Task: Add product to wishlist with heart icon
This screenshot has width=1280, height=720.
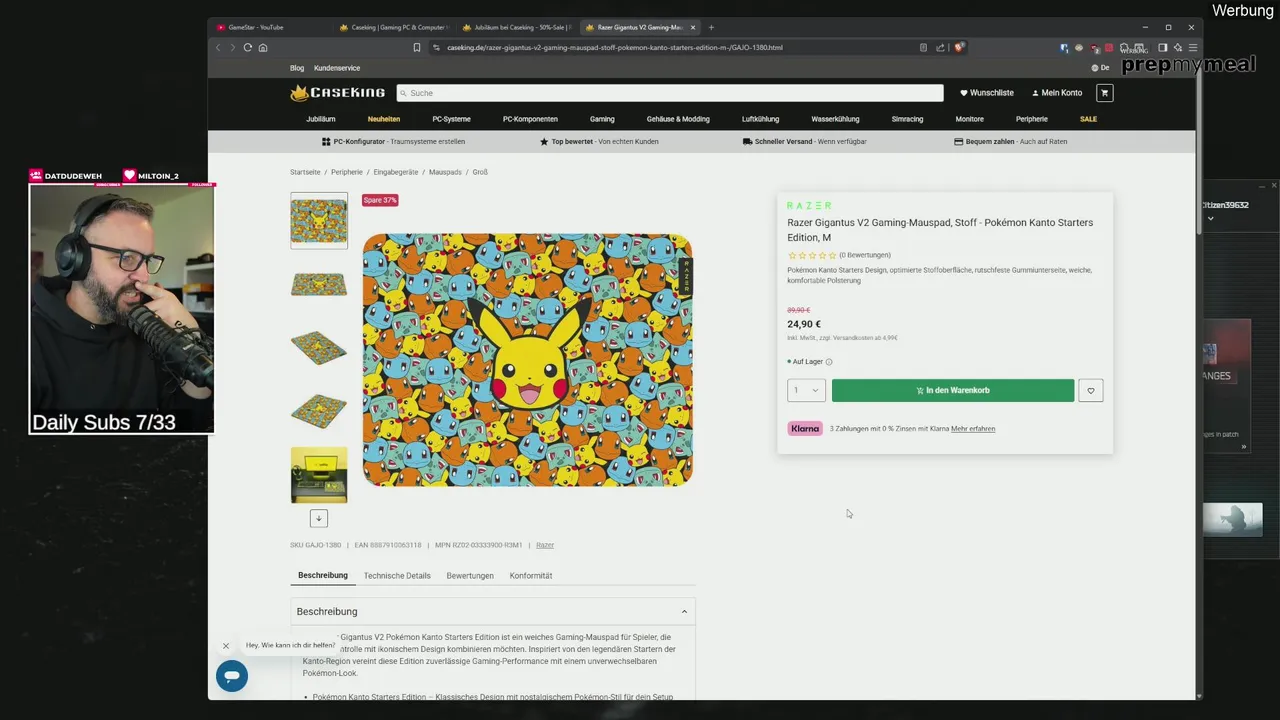Action: click(x=1091, y=391)
